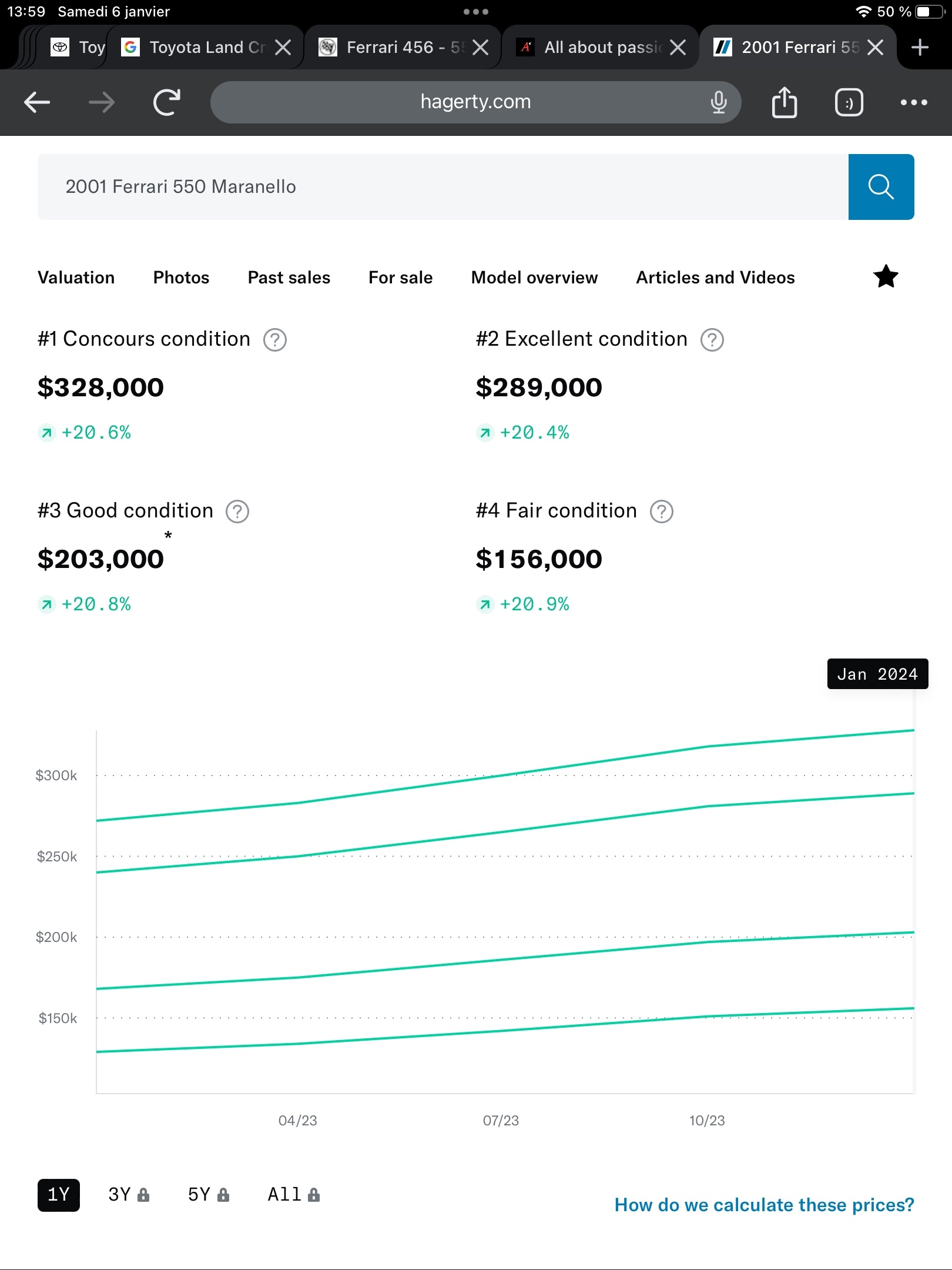This screenshot has width=952, height=1270.
Task: Show help for #4 Fair condition
Action: 661,512
